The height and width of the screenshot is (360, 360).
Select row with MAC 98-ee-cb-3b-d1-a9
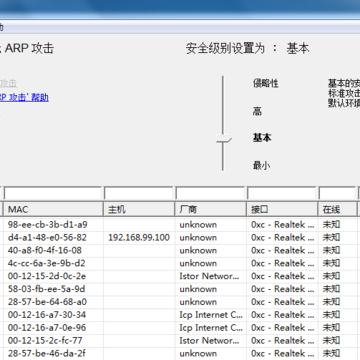click(x=180, y=225)
